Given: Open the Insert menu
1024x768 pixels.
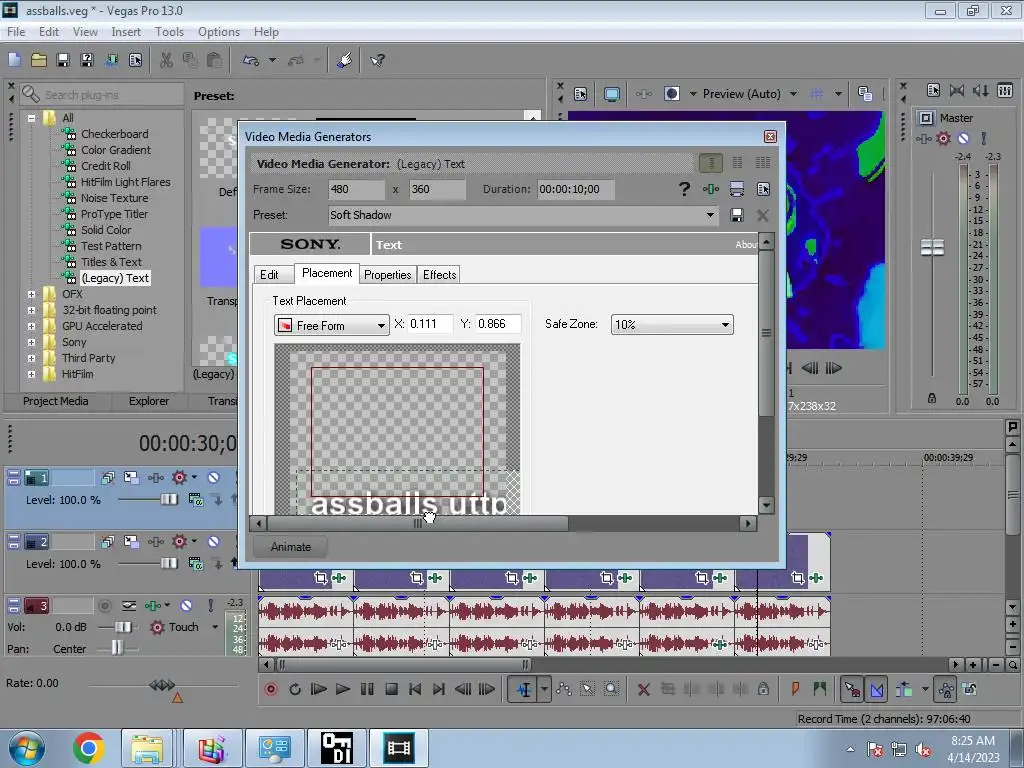Looking at the screenshot, I should point(126,32).
